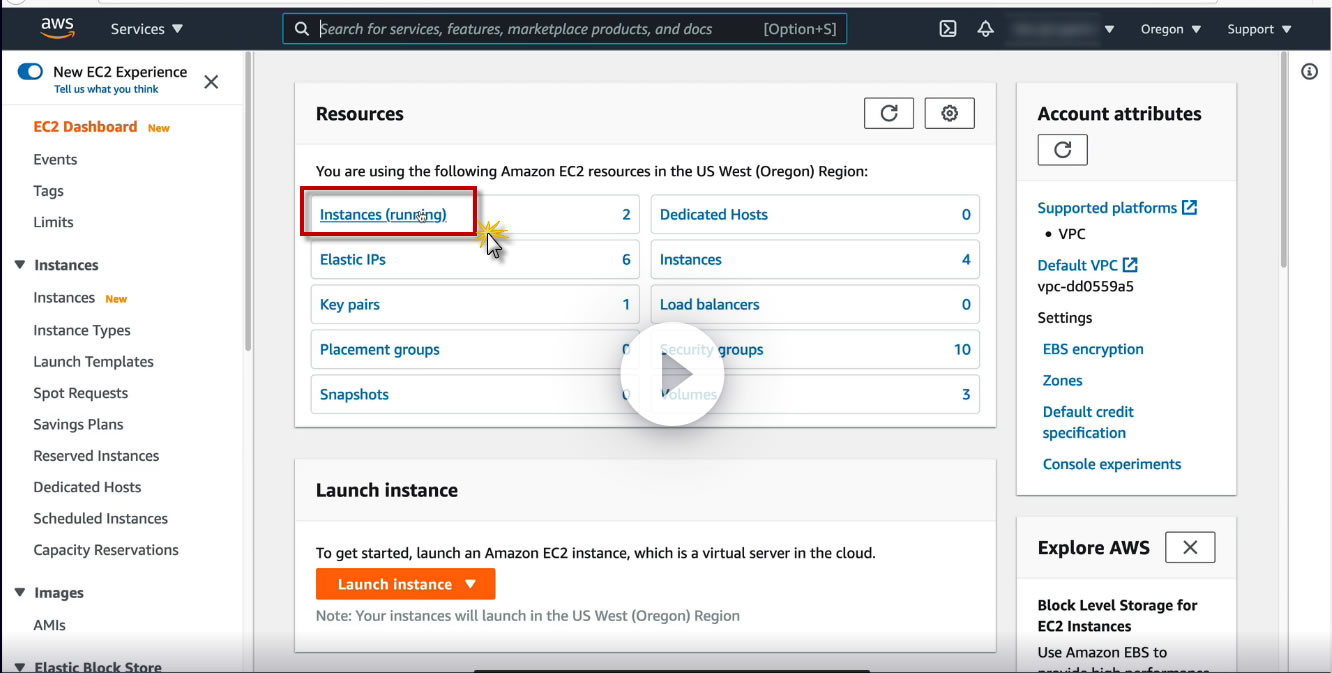Open Supported platforms external link icon

1189,207
